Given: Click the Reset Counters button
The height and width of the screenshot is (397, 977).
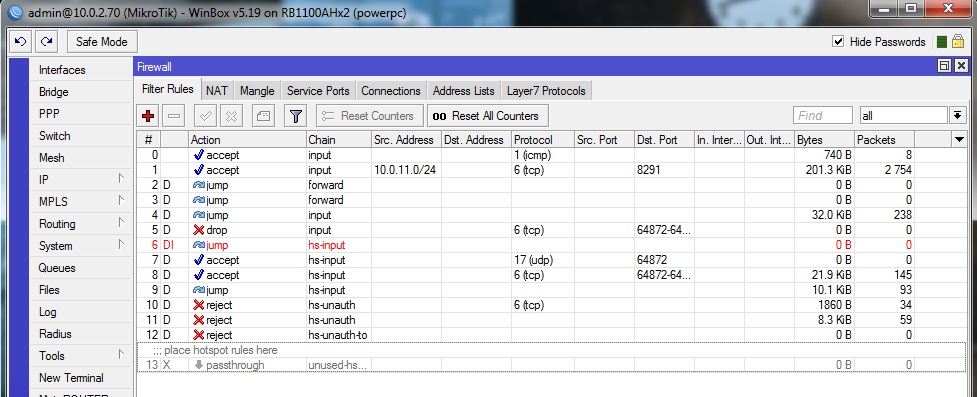Looking at the screenshot, I should [x=369, y=116].
